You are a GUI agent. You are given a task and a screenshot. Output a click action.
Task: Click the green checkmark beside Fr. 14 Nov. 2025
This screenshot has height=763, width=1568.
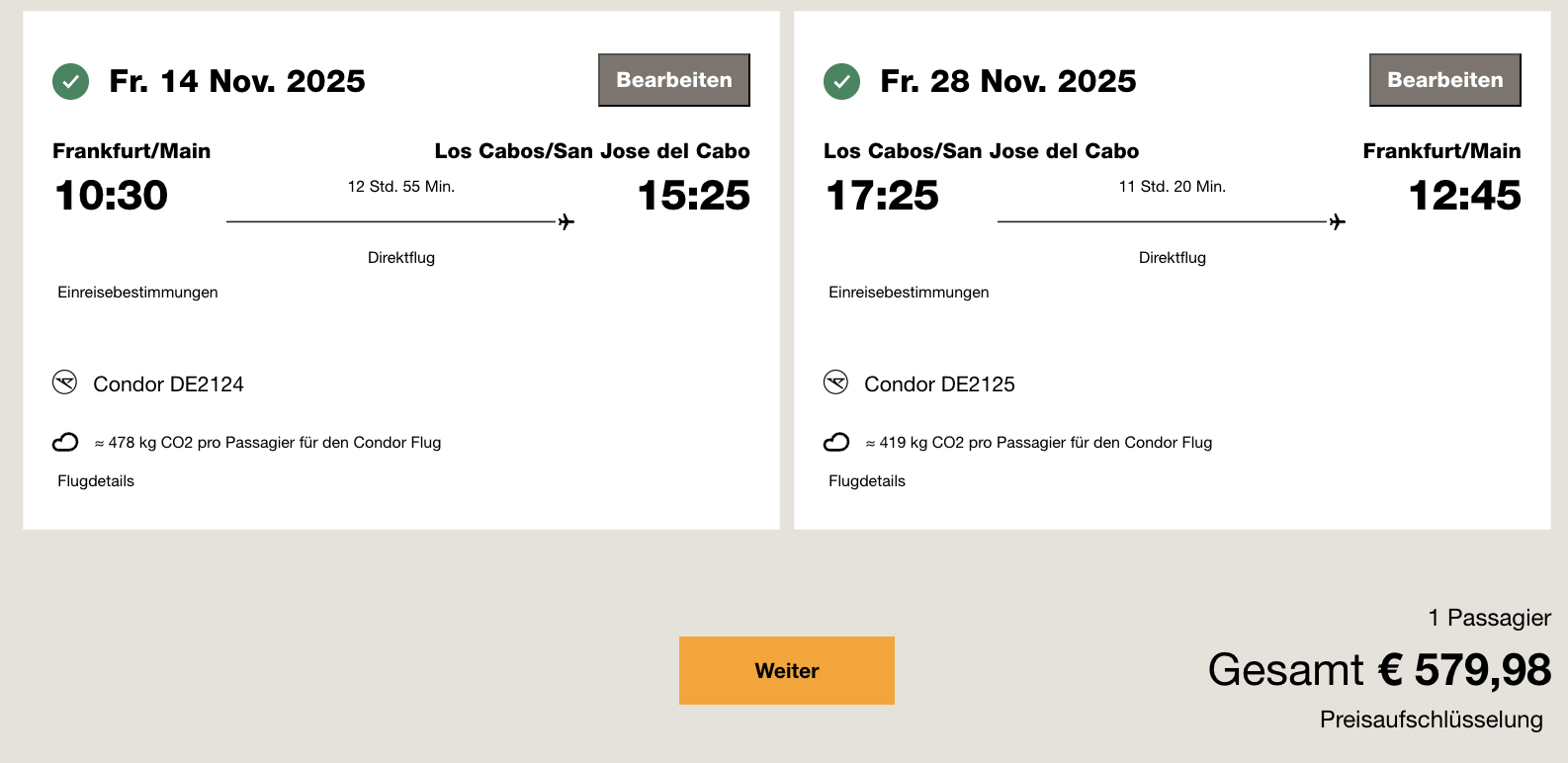coord(70,82)
